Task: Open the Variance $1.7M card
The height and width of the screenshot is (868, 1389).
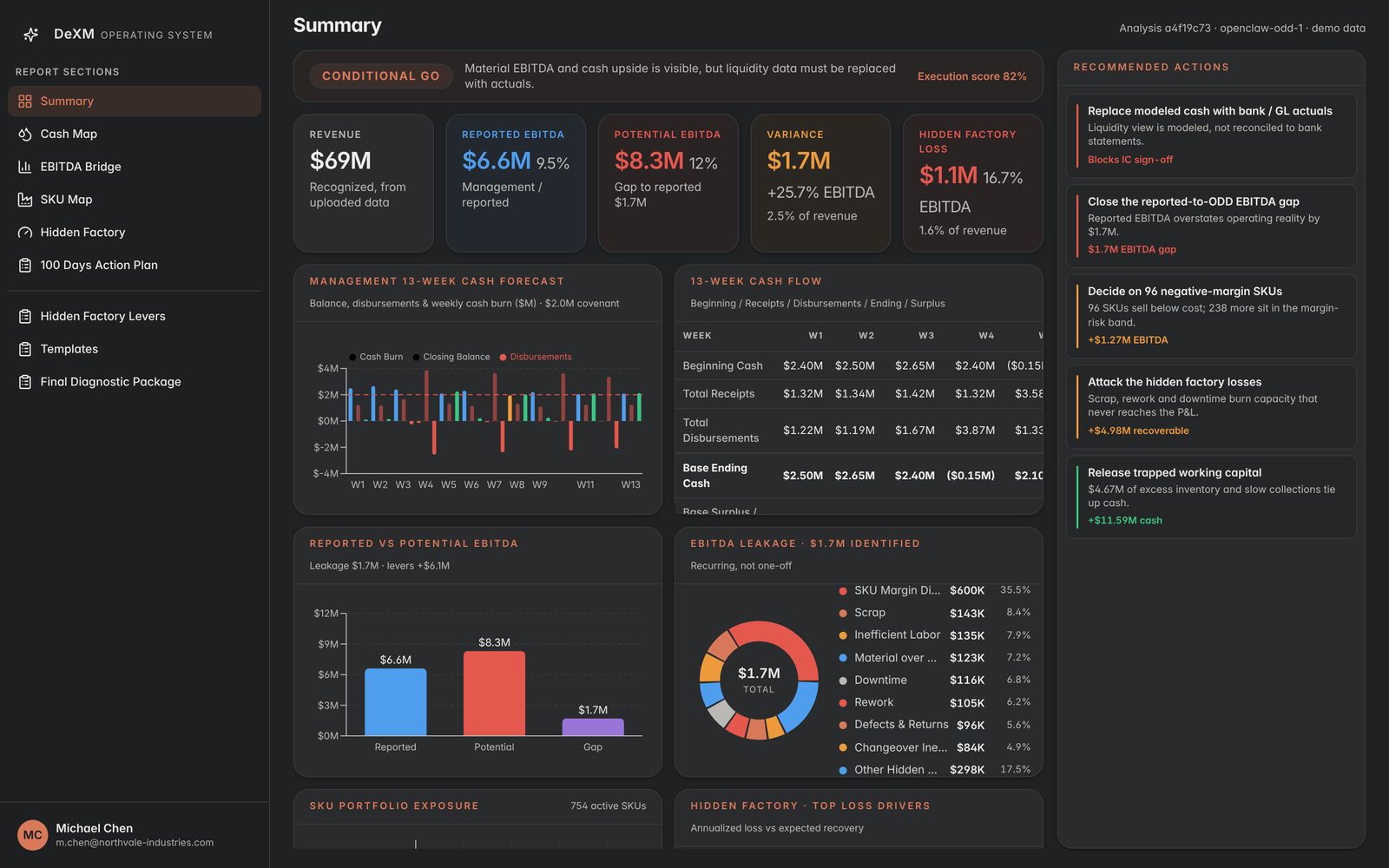Action: [x=820, y=183]
